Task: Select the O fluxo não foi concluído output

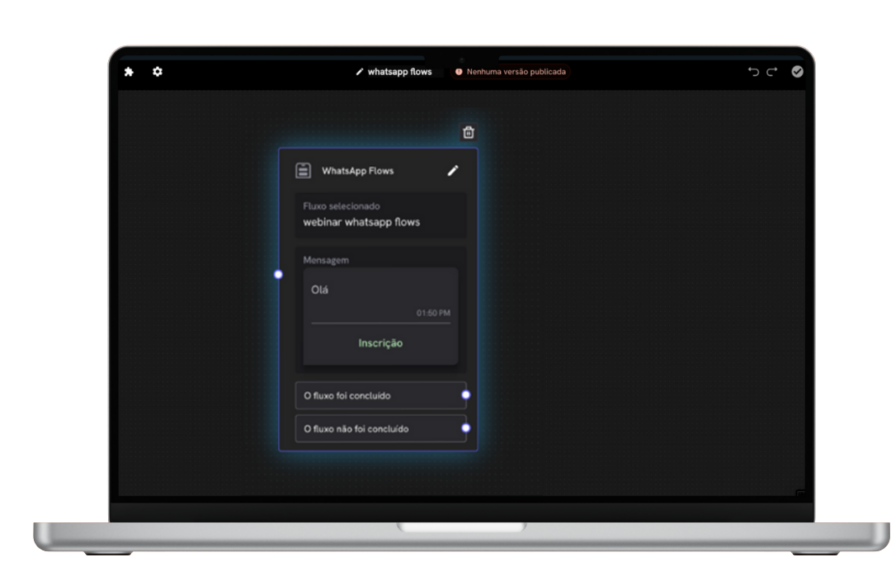Action: coord(381,429)
